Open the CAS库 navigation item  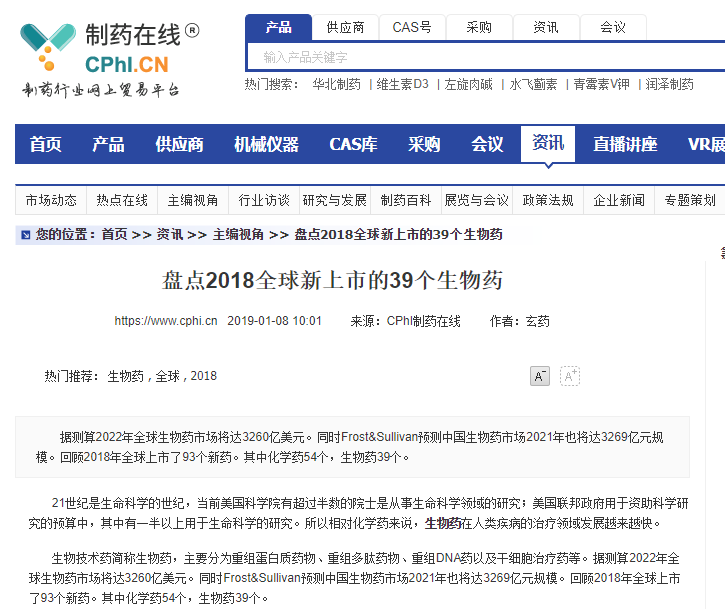(x=353, y=144)
